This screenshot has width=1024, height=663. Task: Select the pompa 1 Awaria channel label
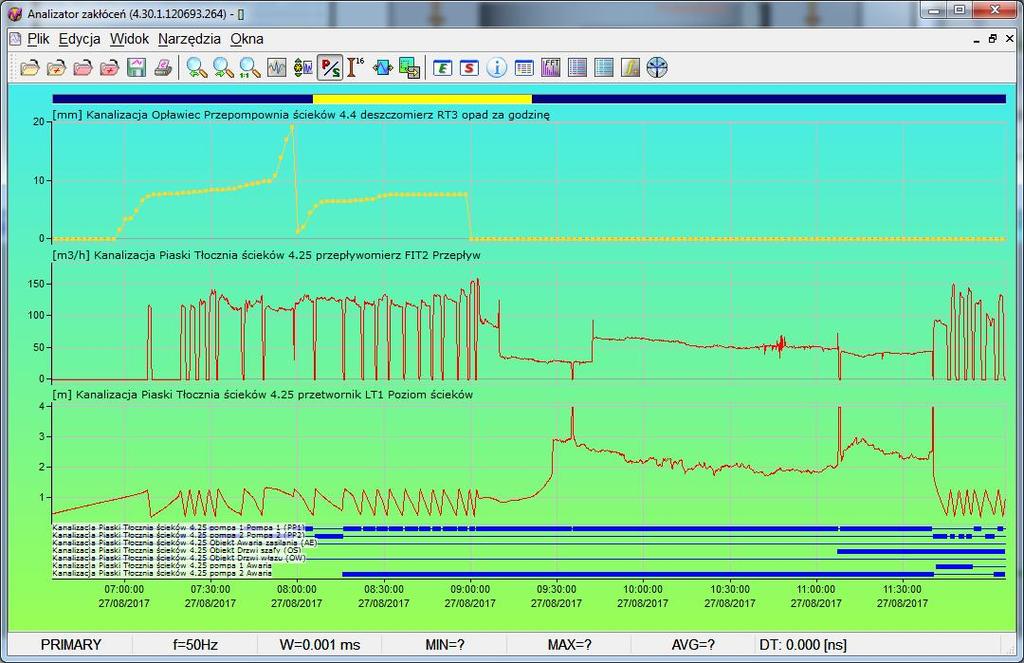coord(161,566)
